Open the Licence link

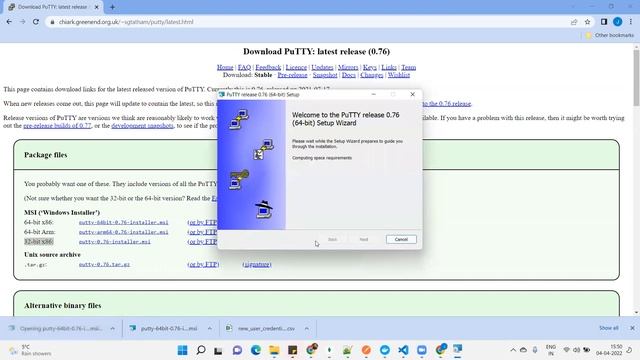click(296, 67)
